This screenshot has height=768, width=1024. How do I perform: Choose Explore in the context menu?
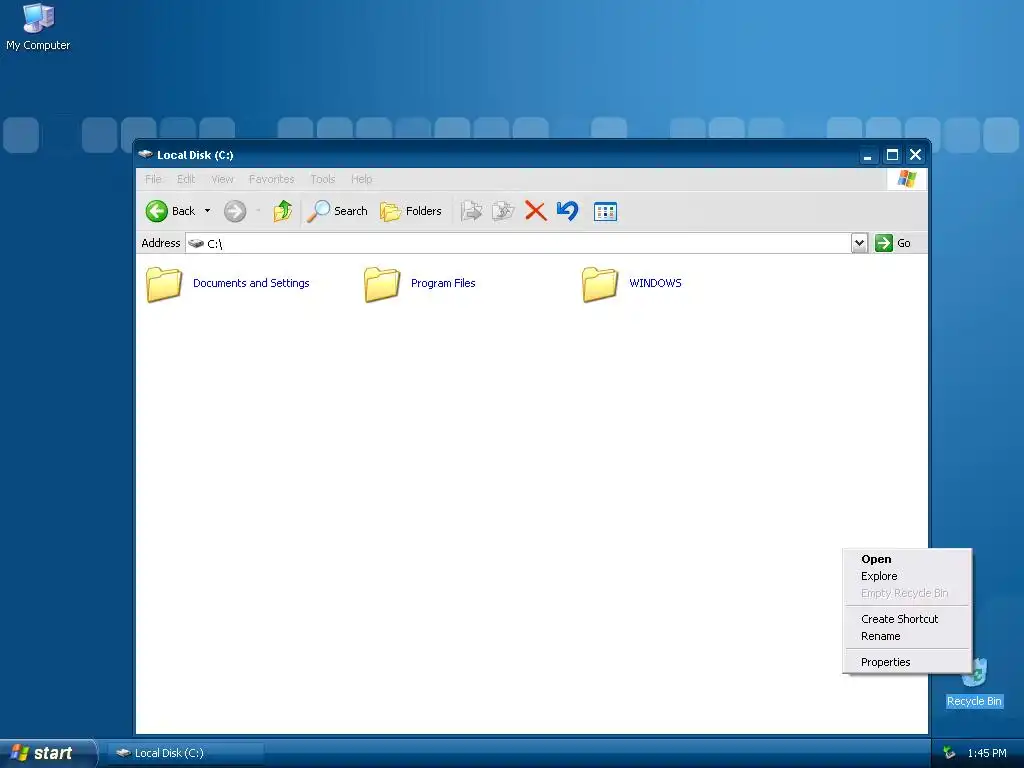coord(907,576)
